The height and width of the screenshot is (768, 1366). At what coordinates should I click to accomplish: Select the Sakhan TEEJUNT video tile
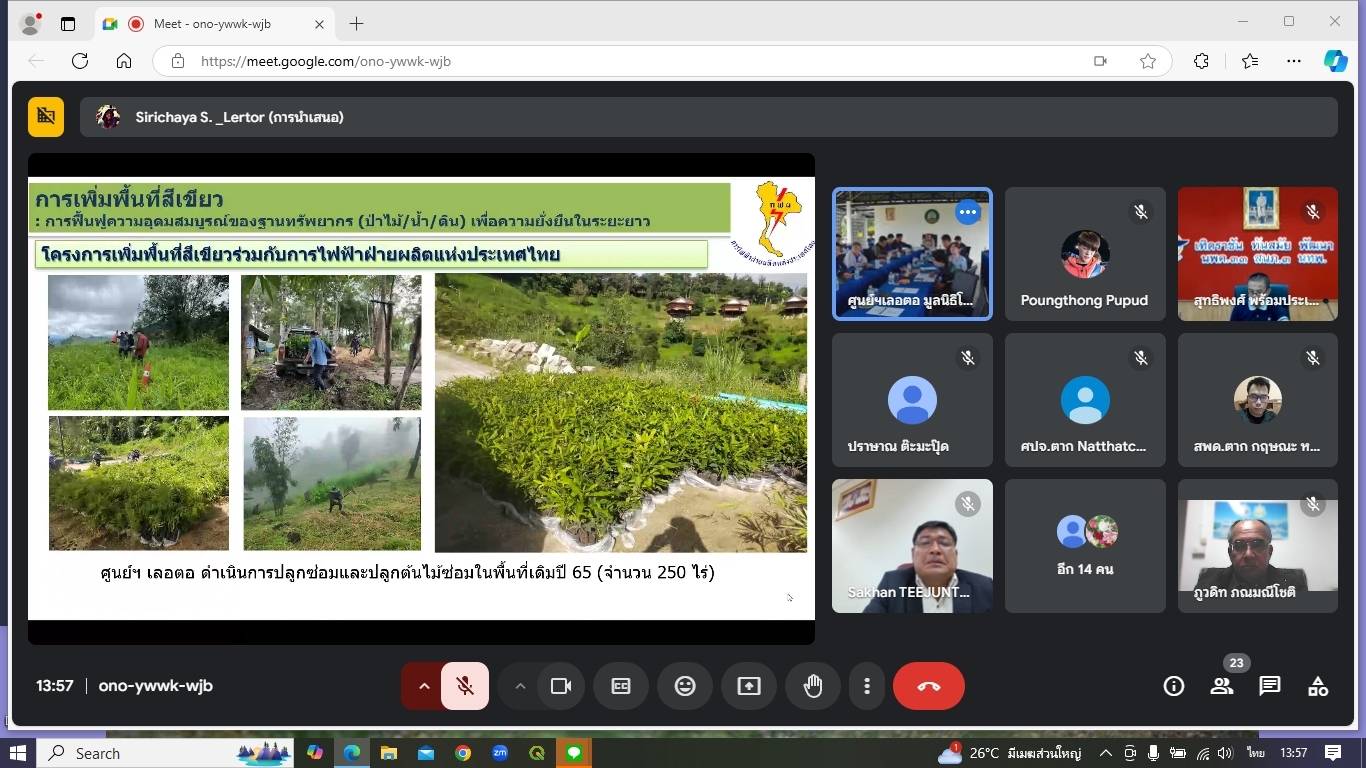coord(912,546)
